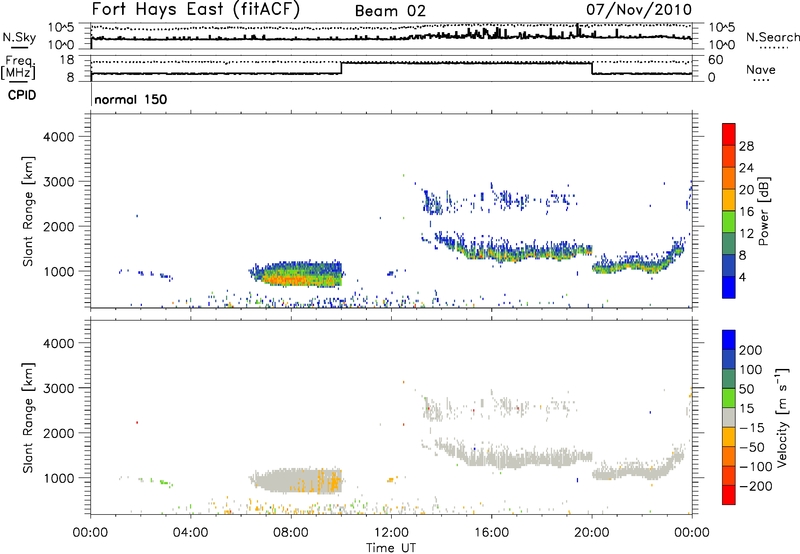Click the frequency step-up at 10:00
800x554 pixels.
341,68
